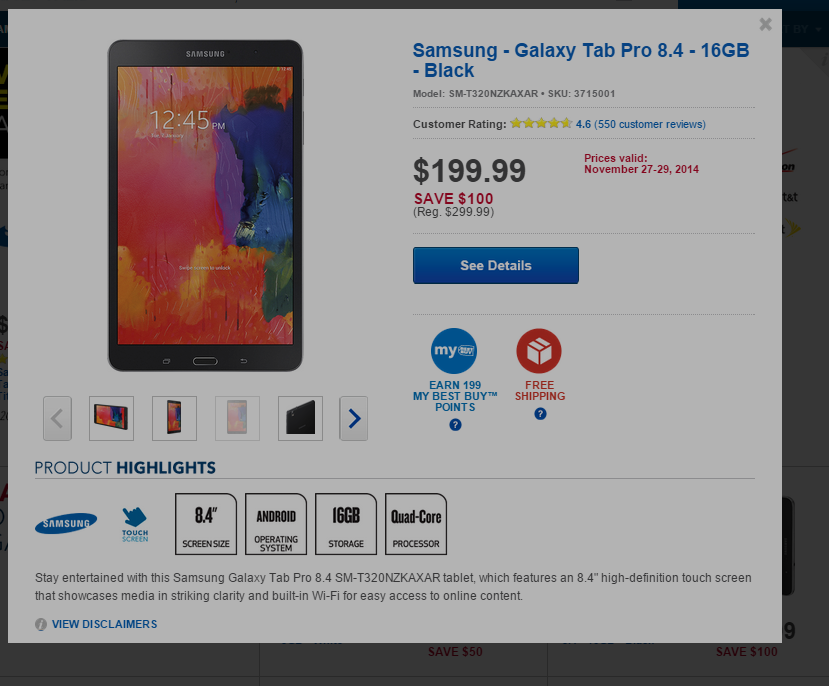
Task: Show next product thumbnails with right arrow
Action: point(354,418)
